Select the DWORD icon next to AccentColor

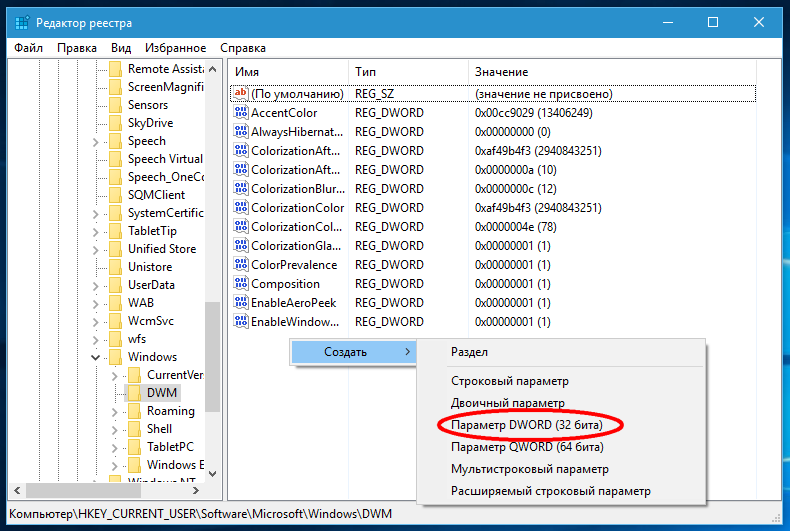[x=240, y=113]
